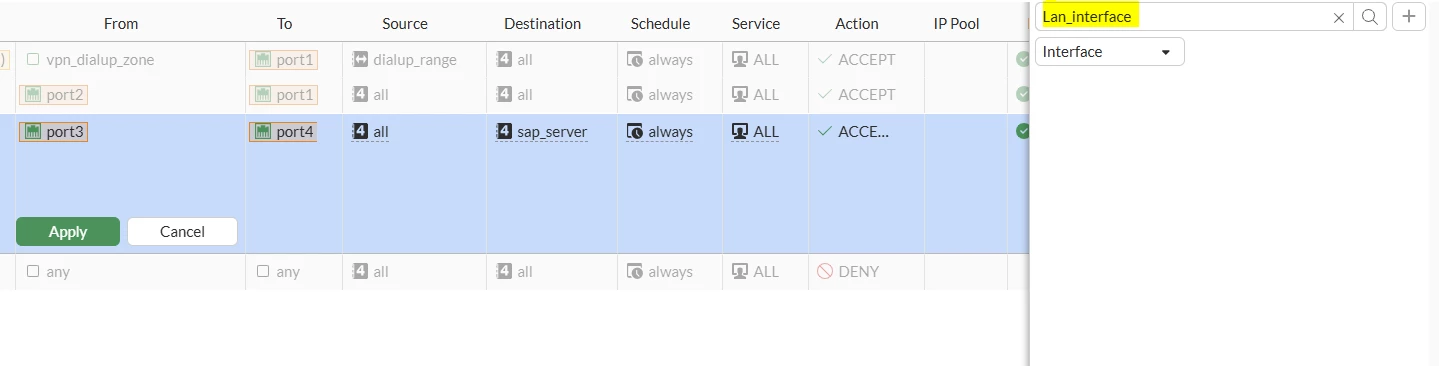This screenshot has width=1439, height=366.
Task: Click destination 'all' in the any row
Action: coord(514,271)
